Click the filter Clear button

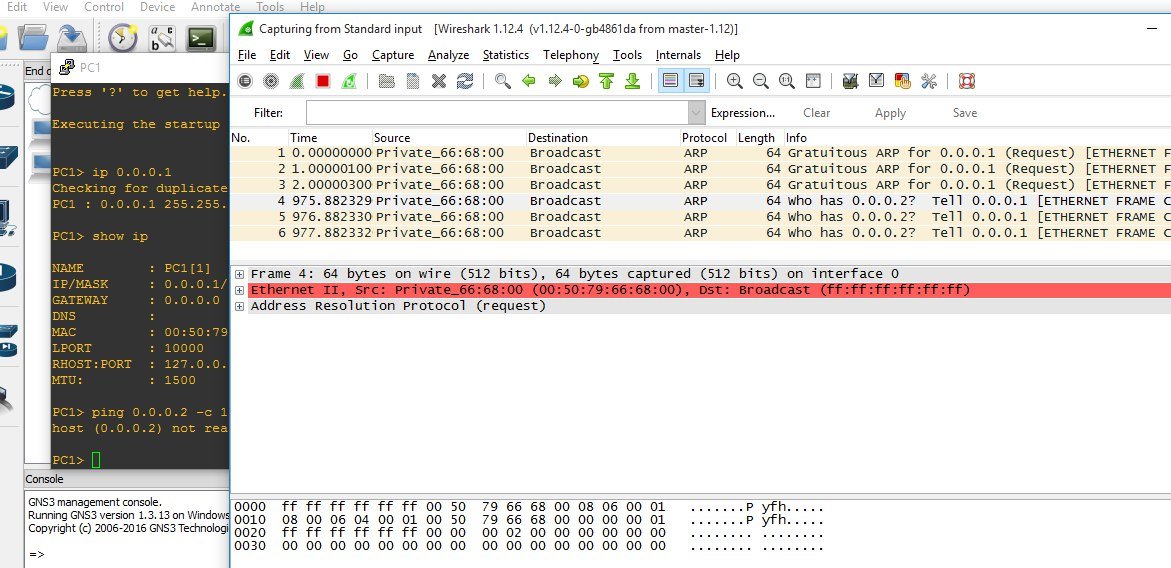pos(816,113)
